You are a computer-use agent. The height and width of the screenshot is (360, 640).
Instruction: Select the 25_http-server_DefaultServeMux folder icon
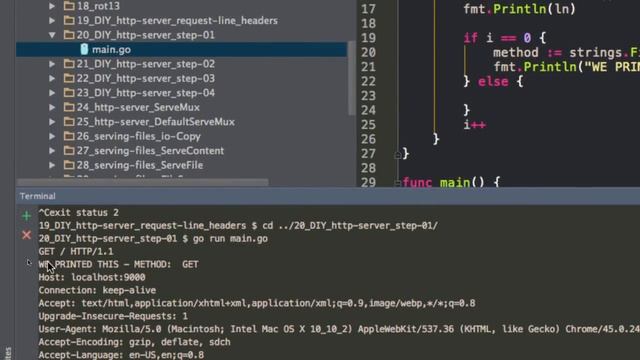tap(69, 122)
